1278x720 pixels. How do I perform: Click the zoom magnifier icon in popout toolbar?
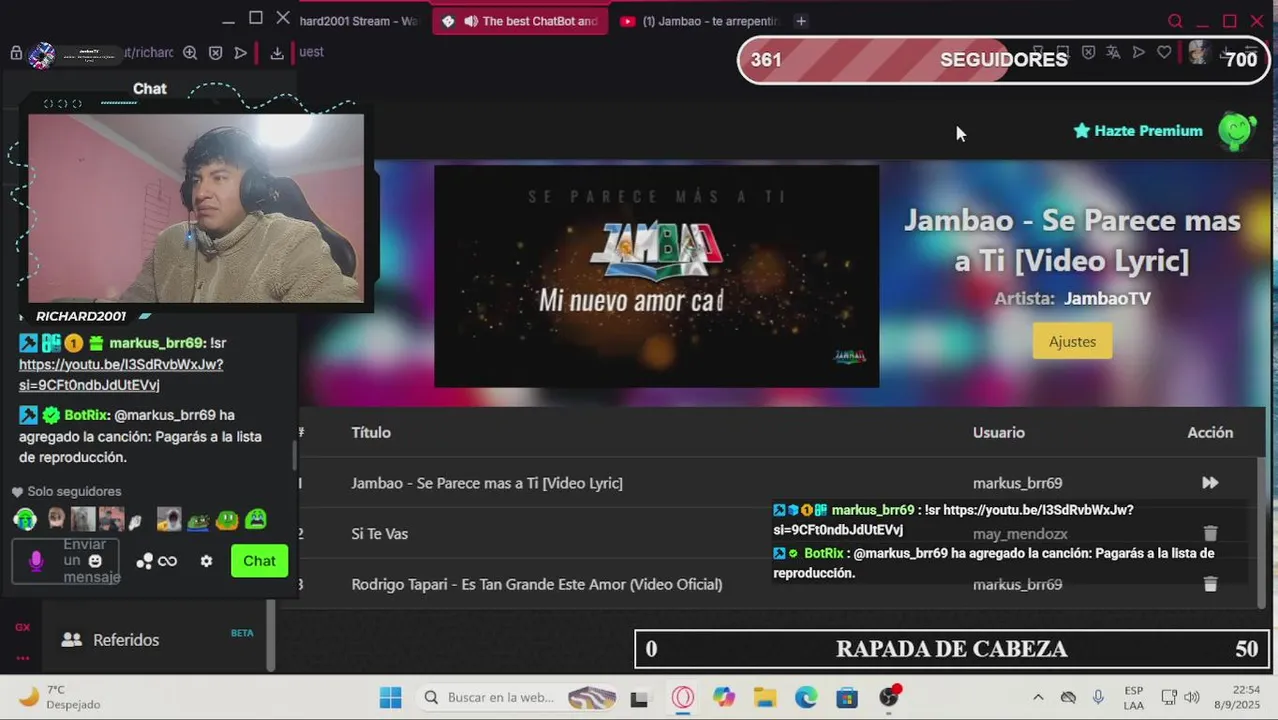190,53
